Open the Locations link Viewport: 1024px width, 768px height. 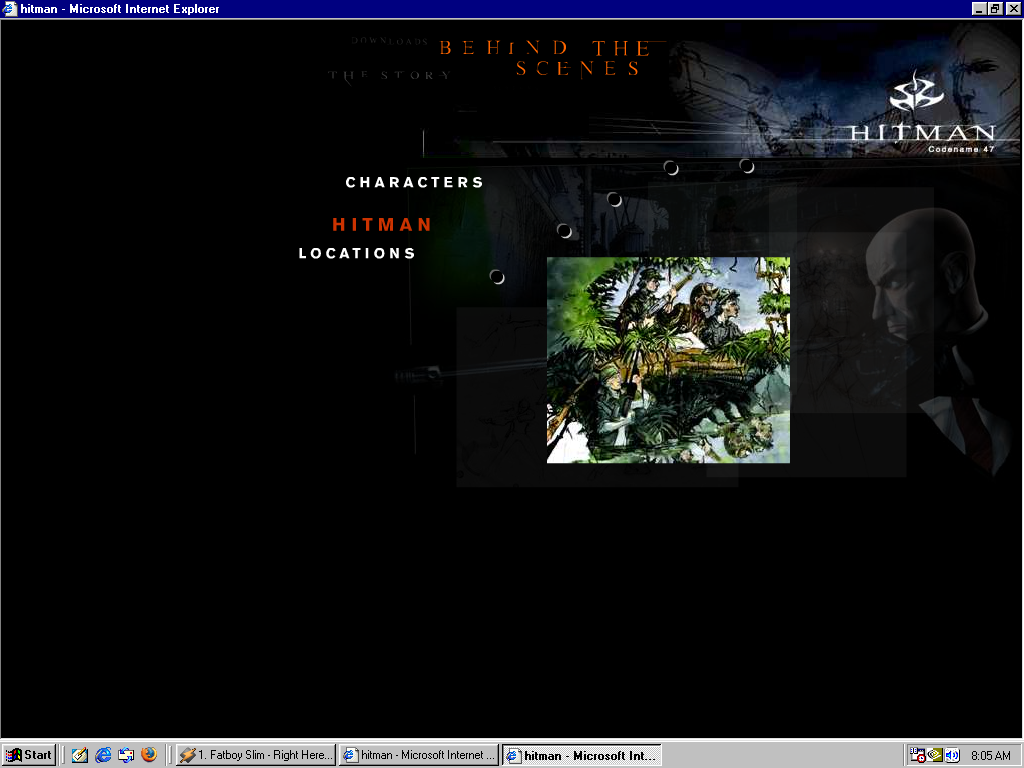357,253
